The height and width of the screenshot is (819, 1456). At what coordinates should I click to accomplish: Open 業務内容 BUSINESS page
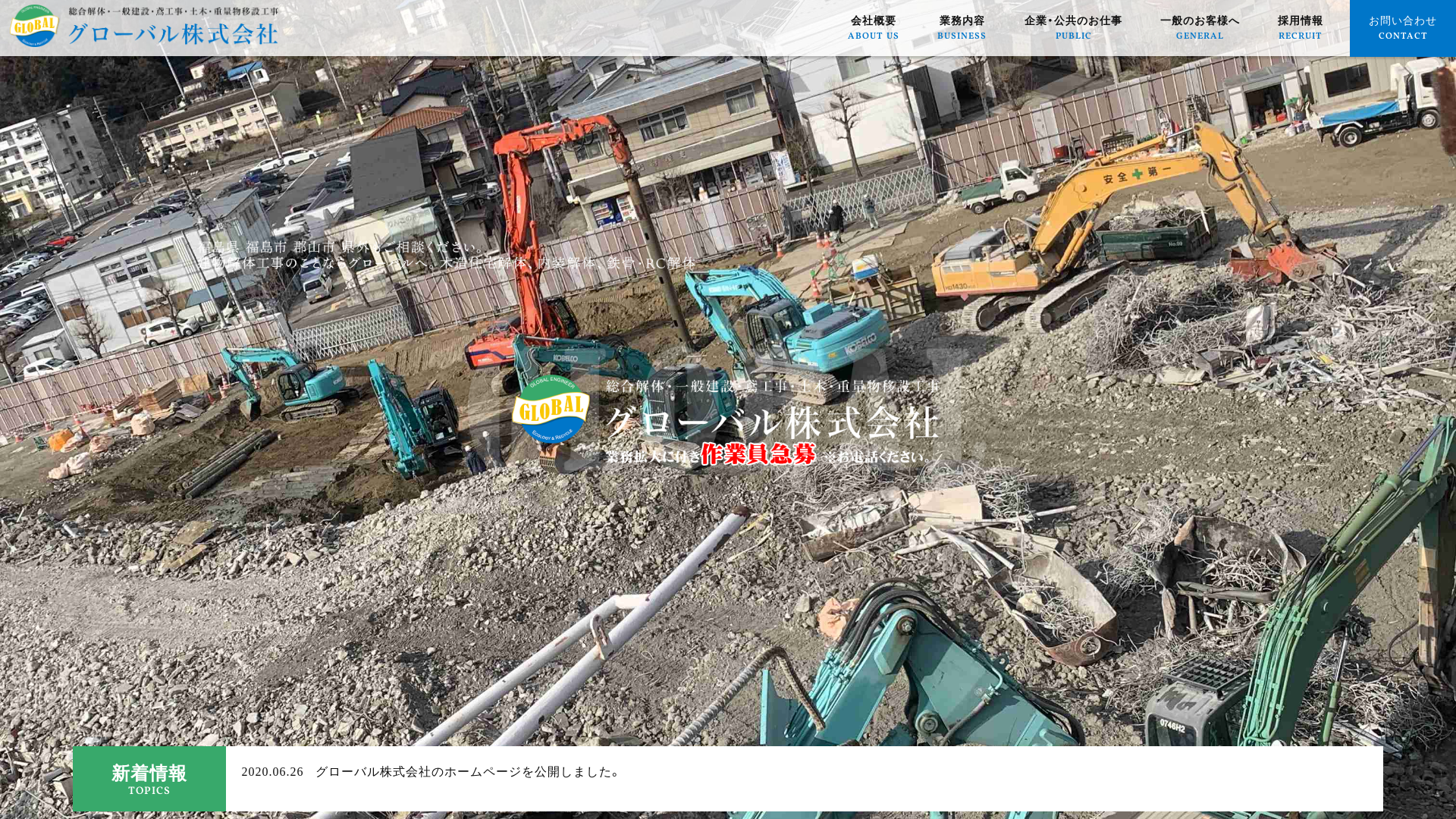pyautogui.click(x=962, y=27)
